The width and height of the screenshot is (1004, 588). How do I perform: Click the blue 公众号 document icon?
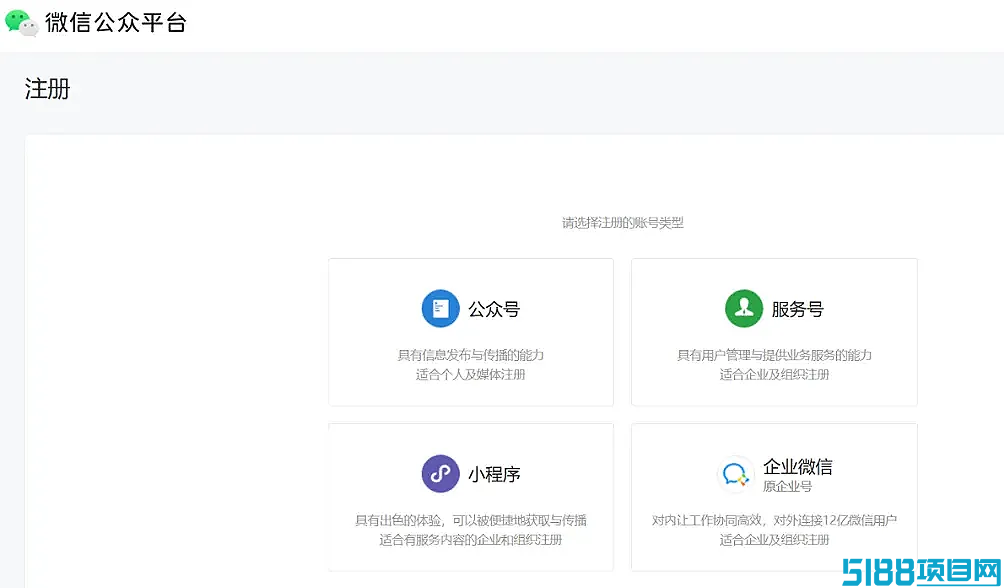(441, 309)
